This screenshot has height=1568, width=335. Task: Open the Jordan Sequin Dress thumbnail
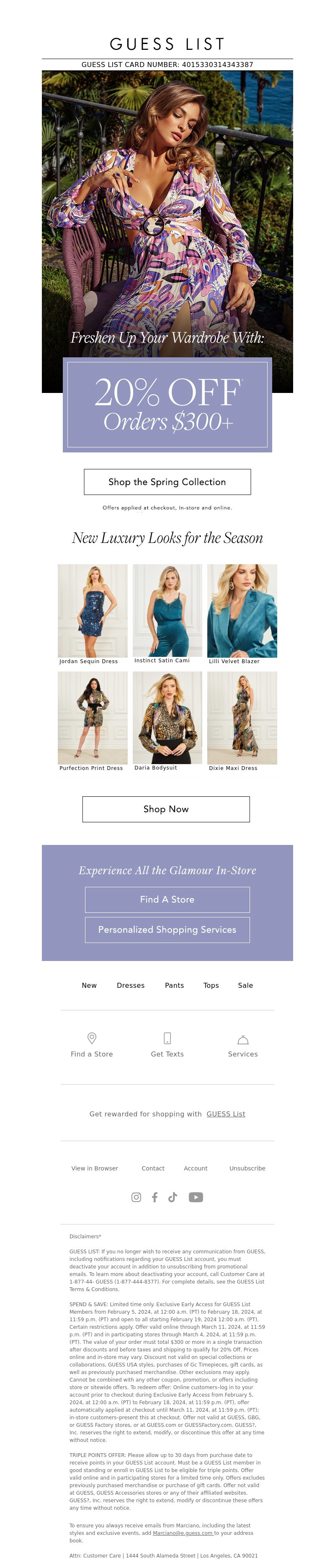click(x=93, y=610)
